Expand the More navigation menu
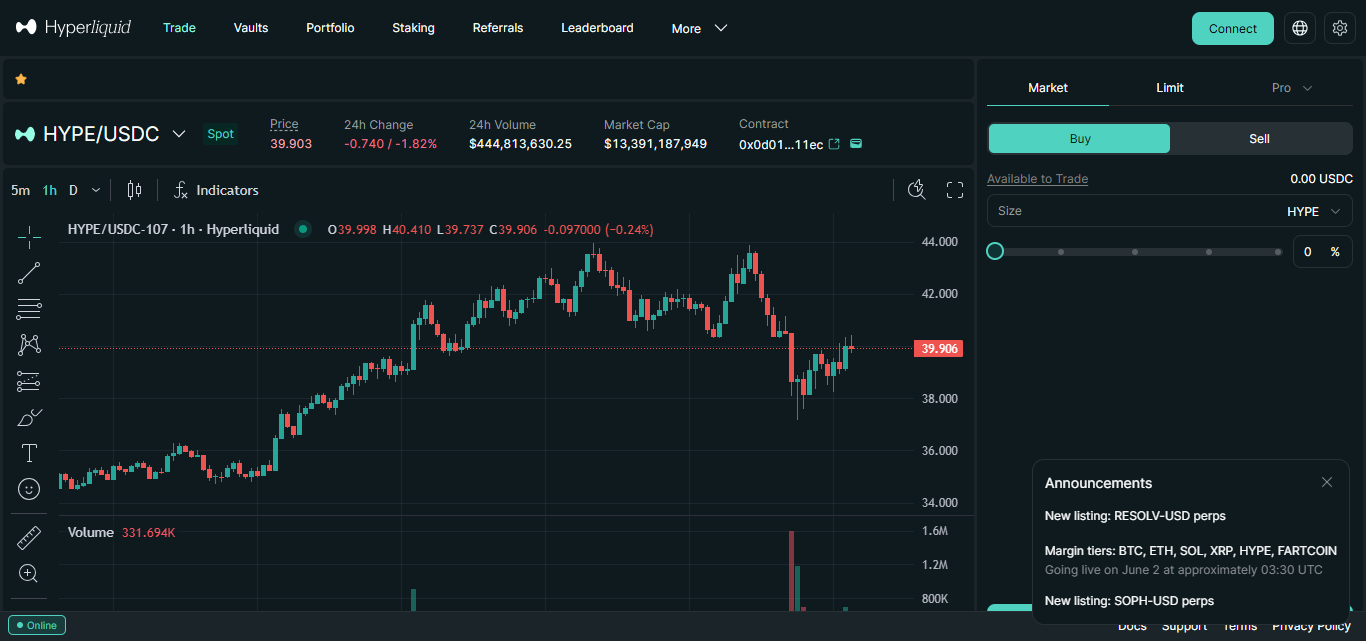The image size is (1366, 641). [x=699, y=28]
